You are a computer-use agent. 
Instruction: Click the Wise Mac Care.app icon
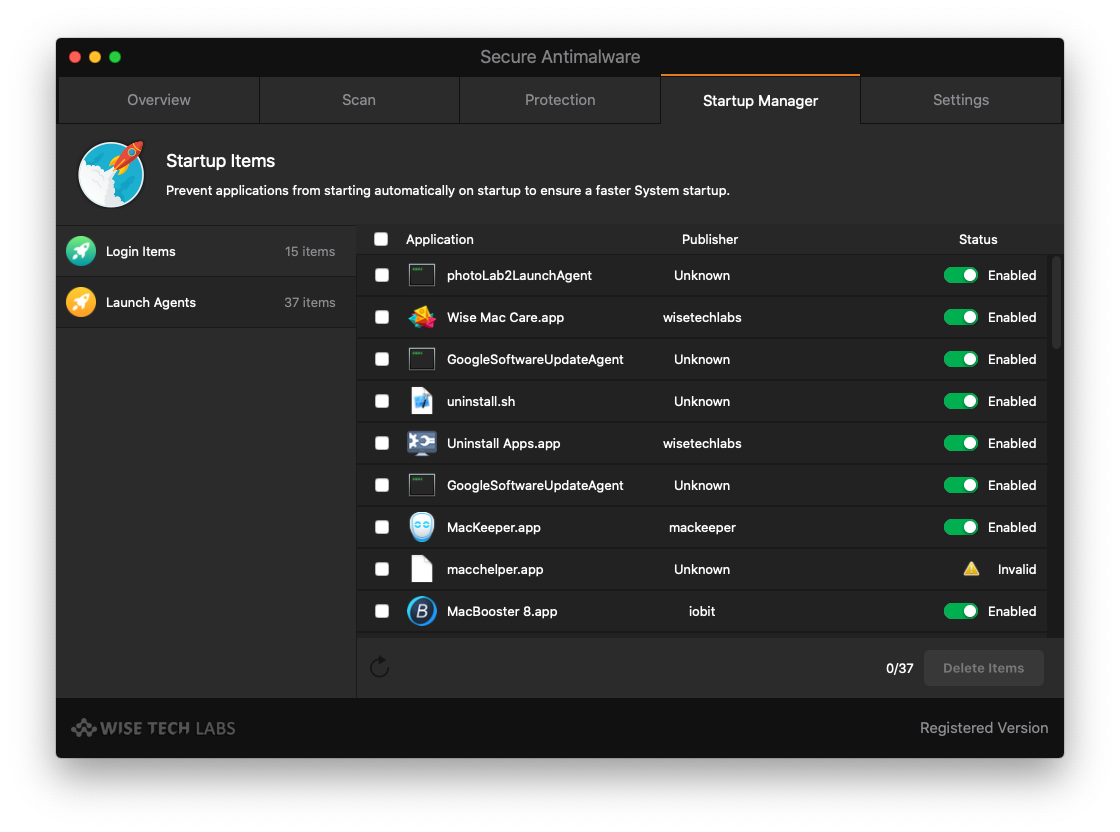421,317
